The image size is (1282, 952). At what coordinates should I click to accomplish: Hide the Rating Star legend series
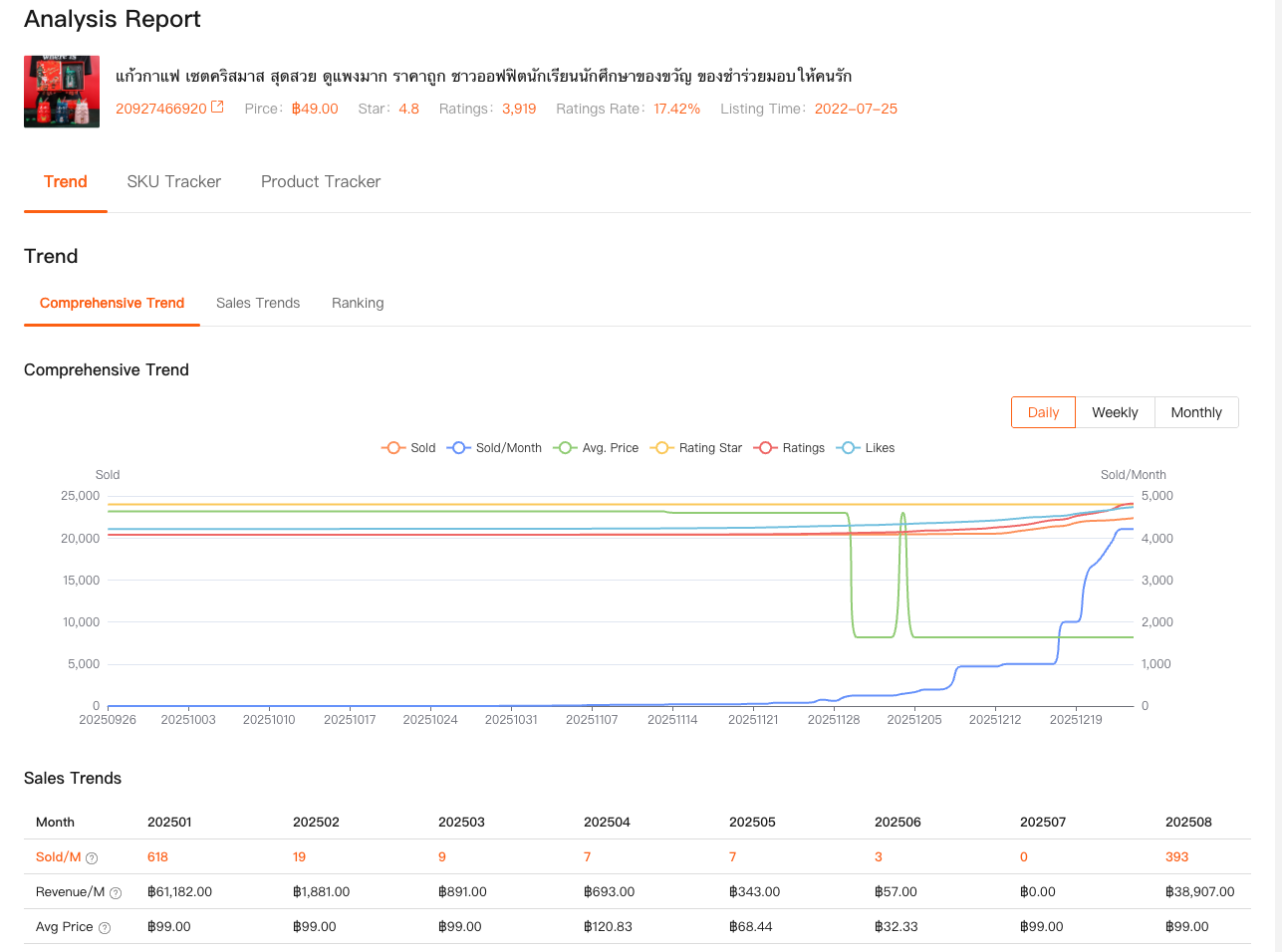661,448
